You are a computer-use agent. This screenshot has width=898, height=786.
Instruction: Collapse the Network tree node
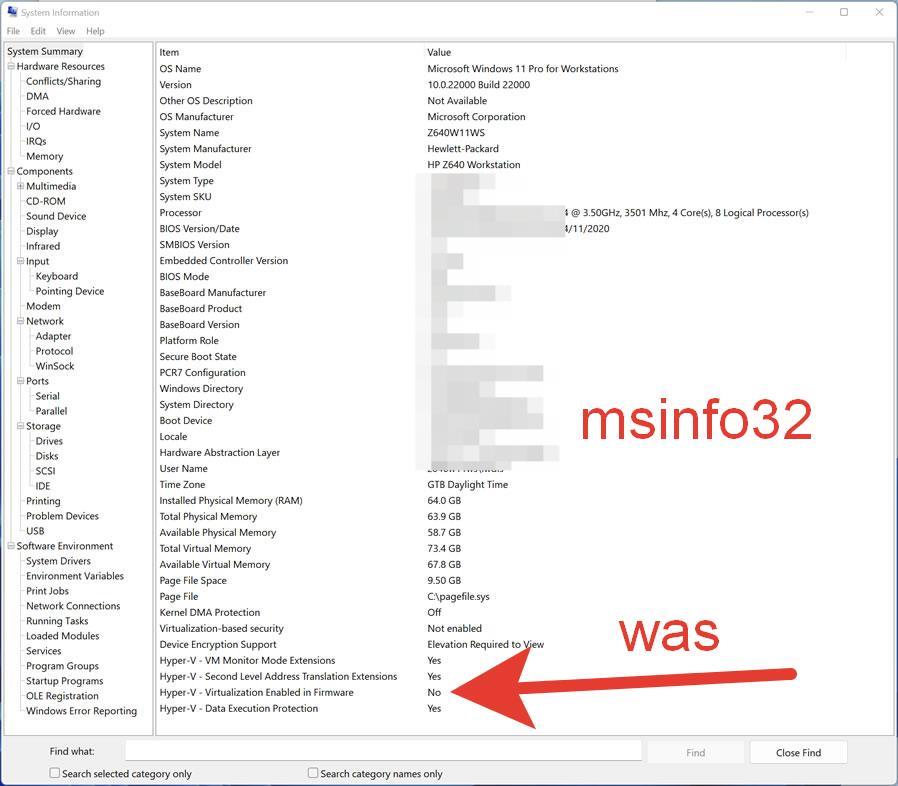point(21,321)
